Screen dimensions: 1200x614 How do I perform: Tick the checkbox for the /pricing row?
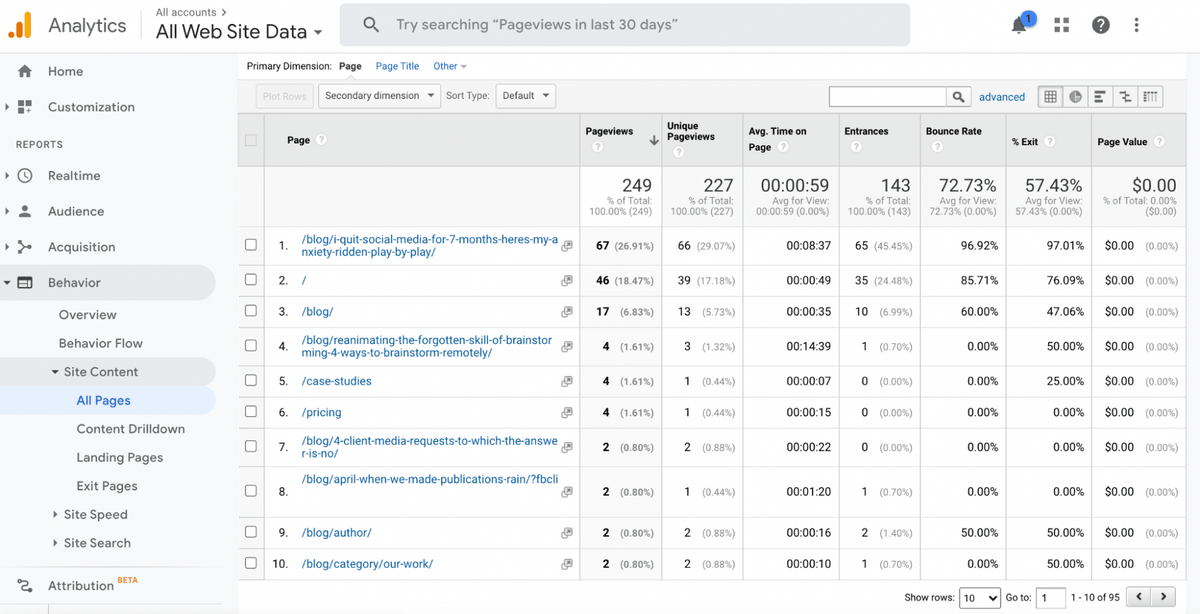251,412
